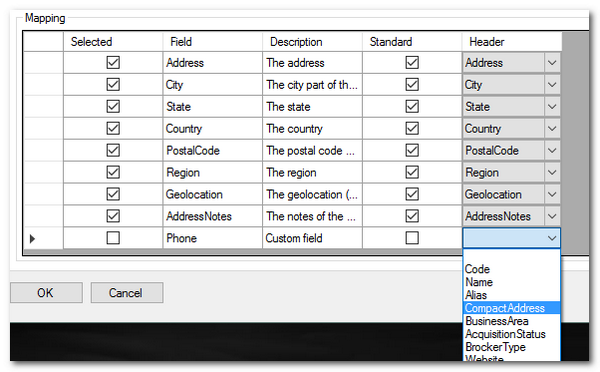Screen dimensions: 600x372
Task: Collapse the Phone row header combo box
Action: click(552, 238)
